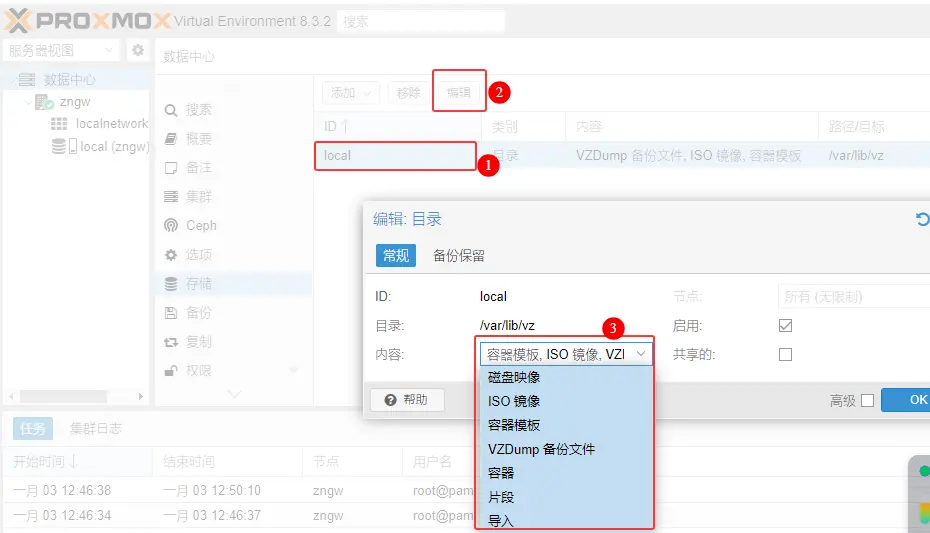This screenshot has height=533, width=930.
Task: Uncheck the 启用 enabled checkbox
Action: click(x=785, y=326)
